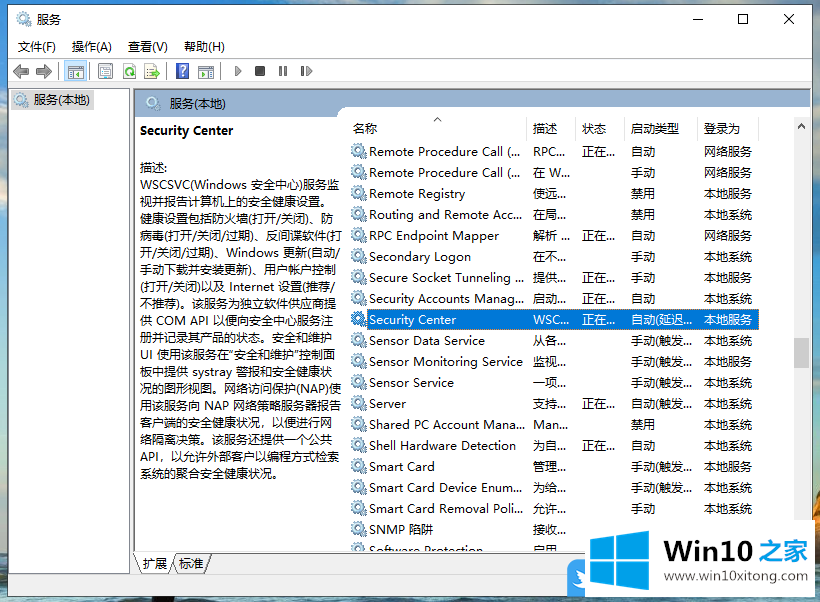Click the scrollbar up arrow in services list
This screenshot has height=602, width=820.
[x=801, y=127]
